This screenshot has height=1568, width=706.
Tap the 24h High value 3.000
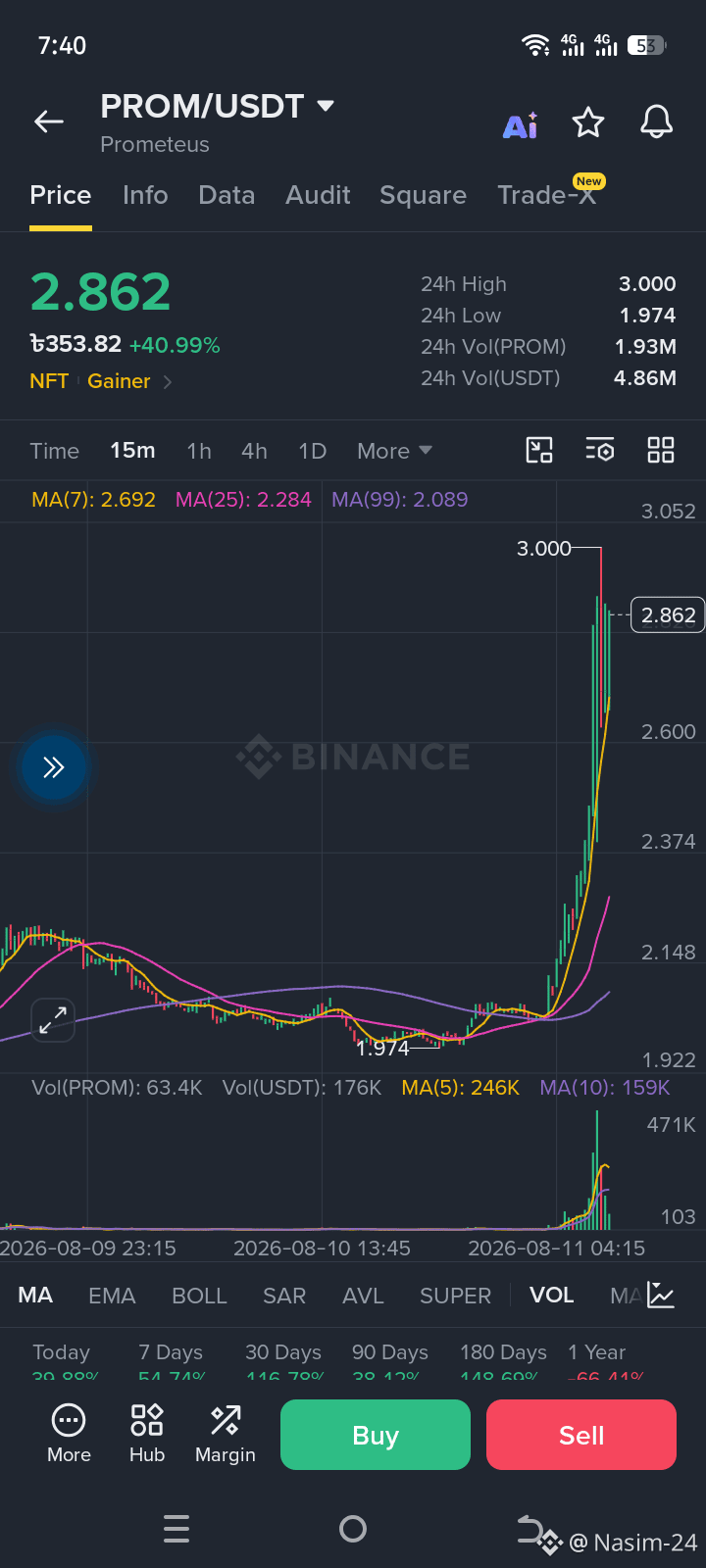coord(647,284)
